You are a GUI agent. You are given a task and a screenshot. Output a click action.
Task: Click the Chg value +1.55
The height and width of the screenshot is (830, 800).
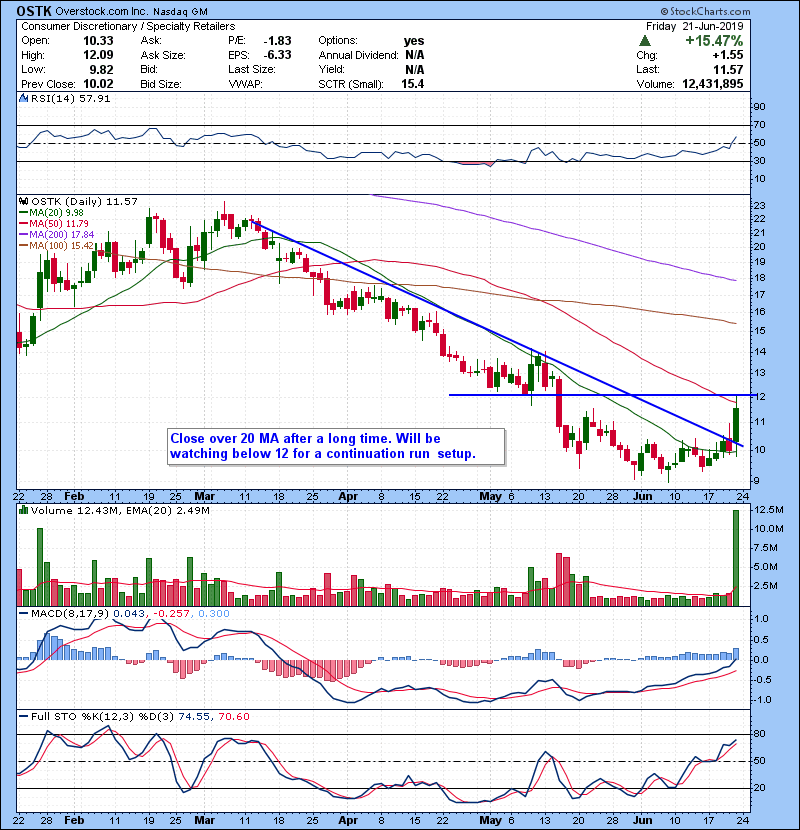[728, 55]
